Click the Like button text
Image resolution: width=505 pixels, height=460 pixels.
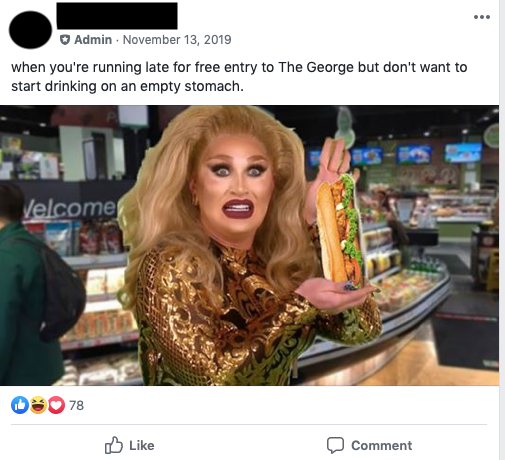(x=142, y=446)
